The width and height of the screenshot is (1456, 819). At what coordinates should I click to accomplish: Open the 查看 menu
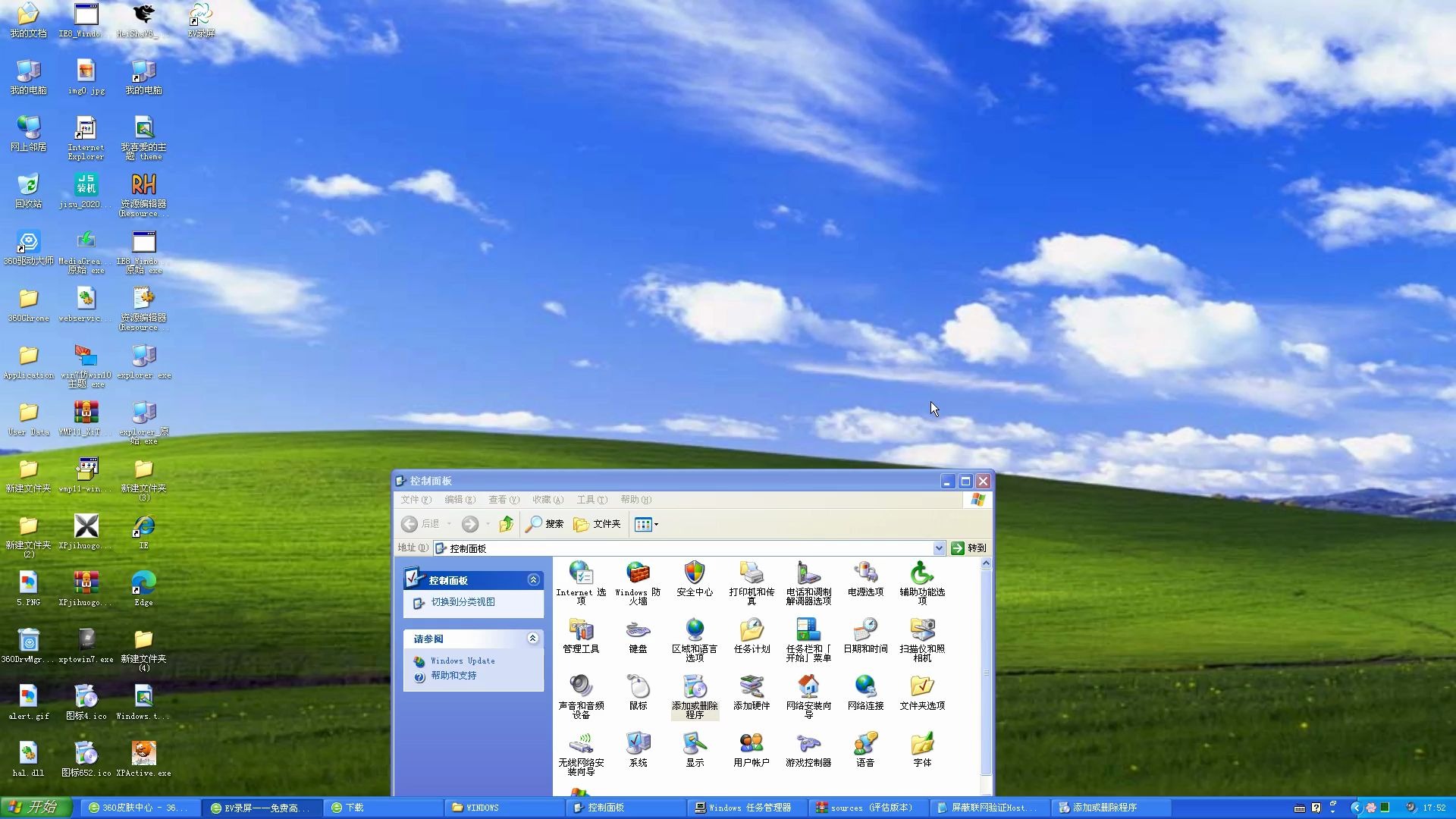(x=503, y=500)
